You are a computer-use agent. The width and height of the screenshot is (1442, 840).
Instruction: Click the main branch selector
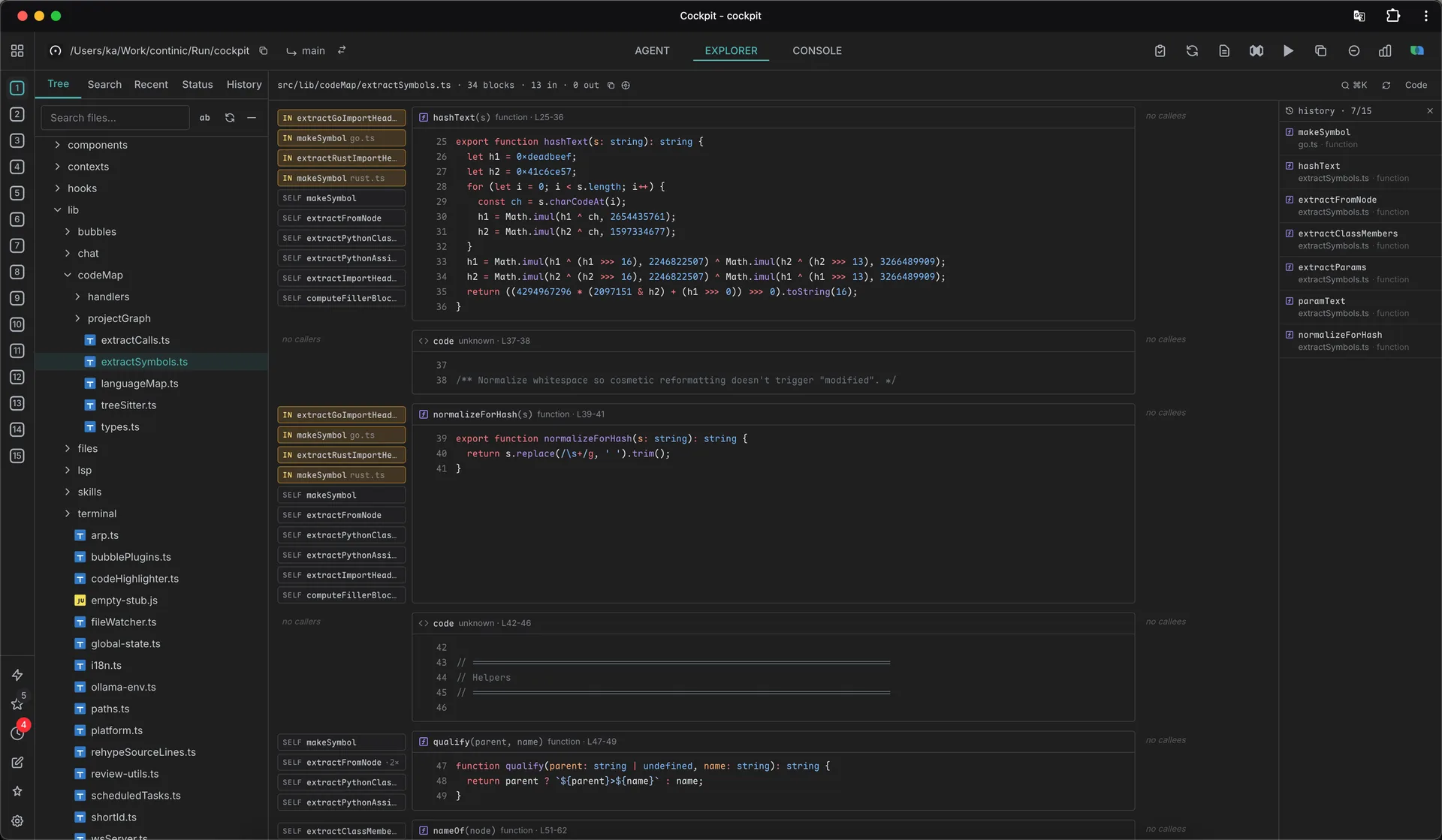point(306,50)
